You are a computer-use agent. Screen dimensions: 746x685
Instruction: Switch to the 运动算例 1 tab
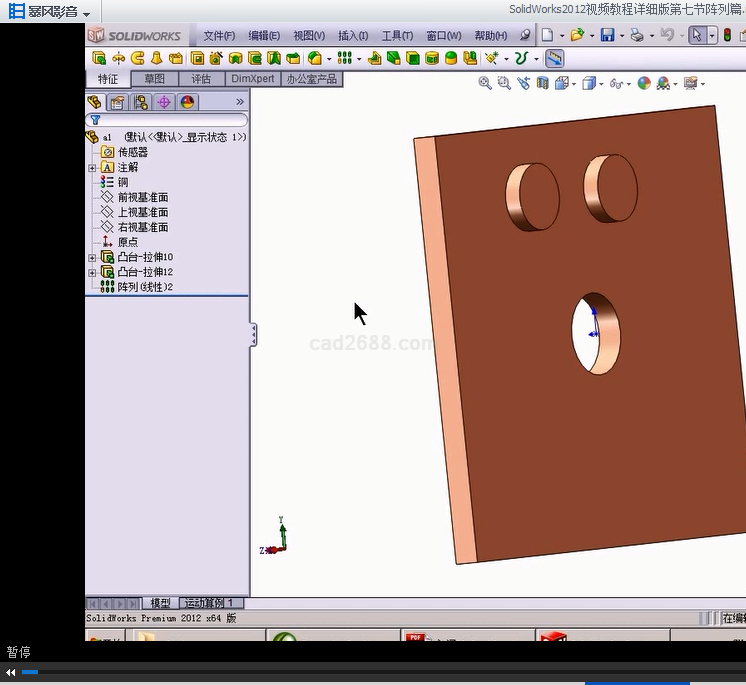click(211, 603)
